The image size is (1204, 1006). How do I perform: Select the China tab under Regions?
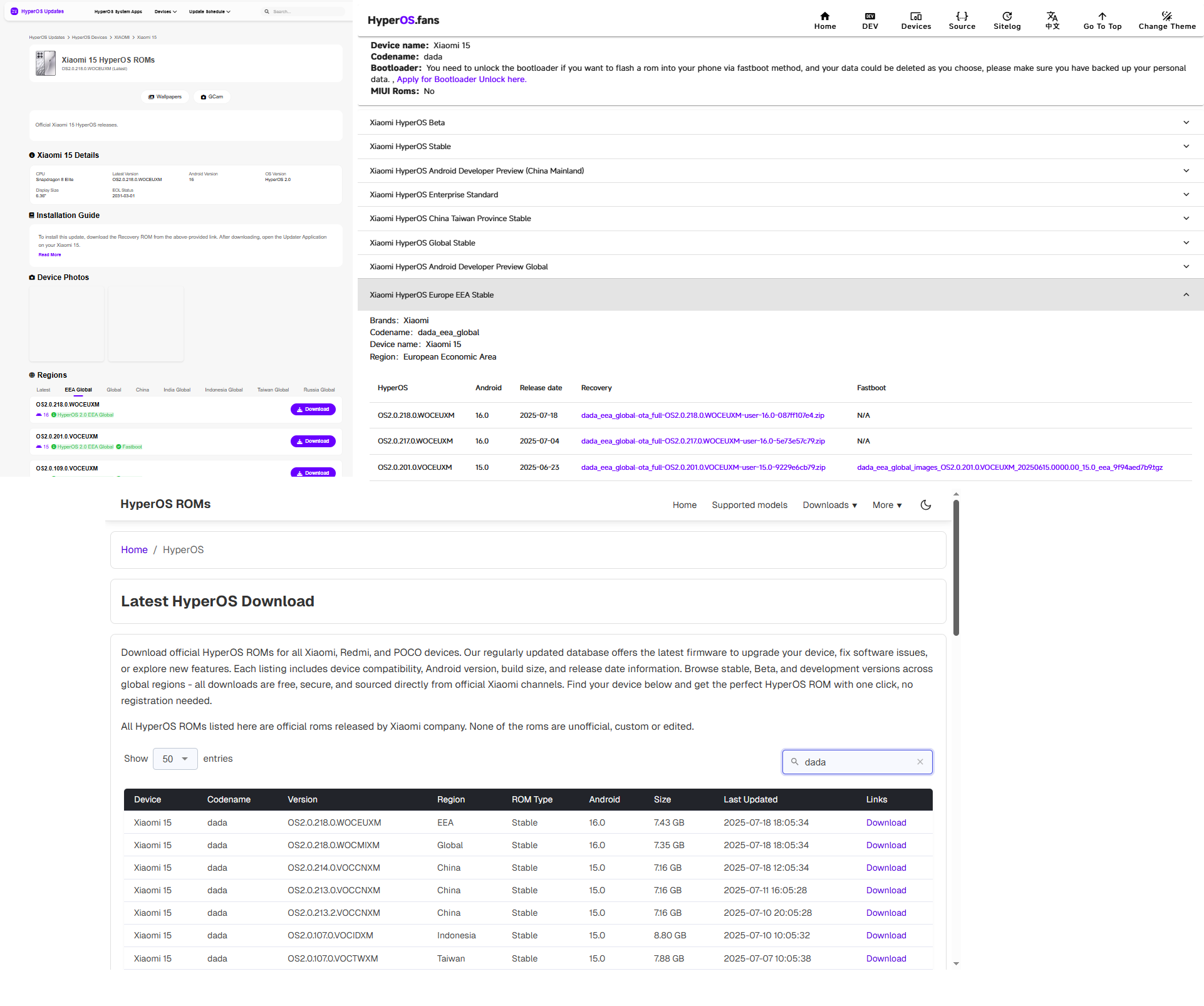pos(142,390)
